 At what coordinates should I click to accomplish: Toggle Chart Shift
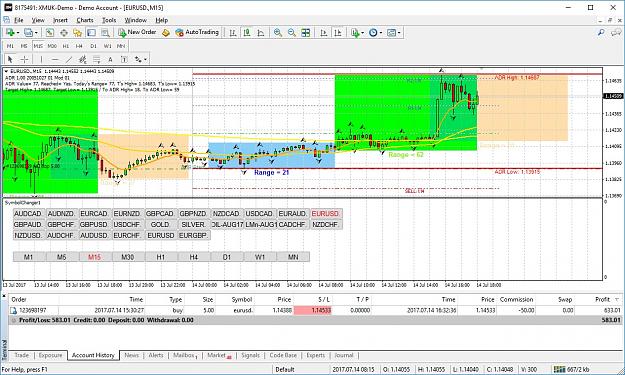[x=338, y=33]
